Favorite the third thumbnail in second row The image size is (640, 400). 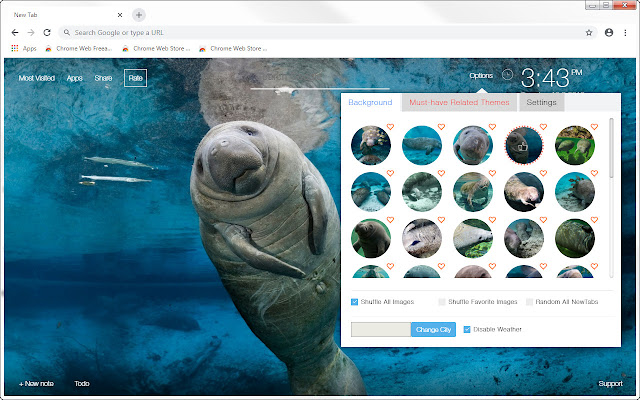point(492,173)
